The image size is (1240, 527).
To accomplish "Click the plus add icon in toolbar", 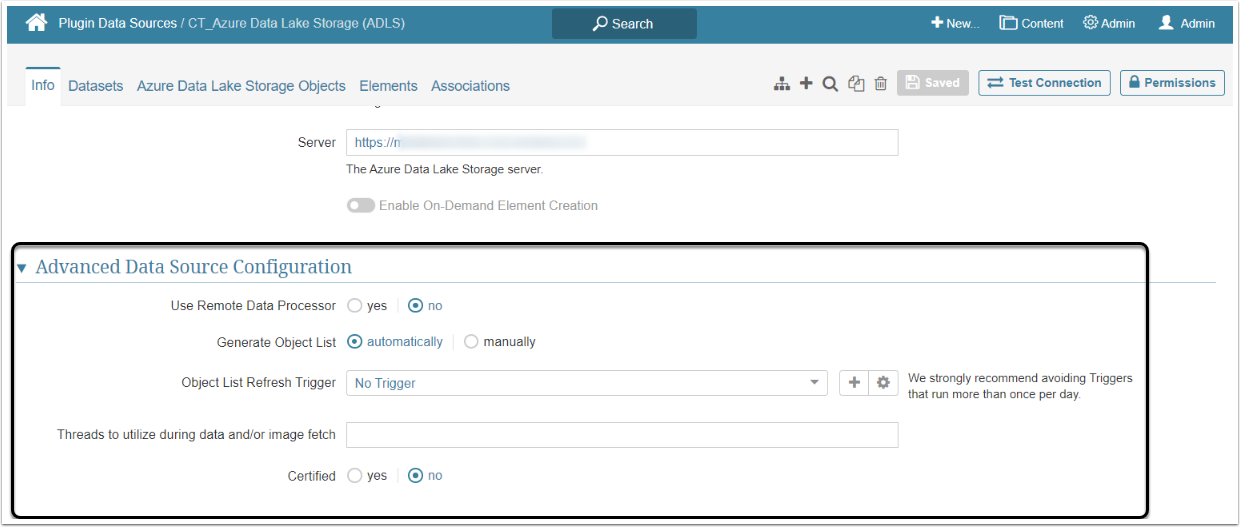I will pyautogui.click(x=806, y=84).
